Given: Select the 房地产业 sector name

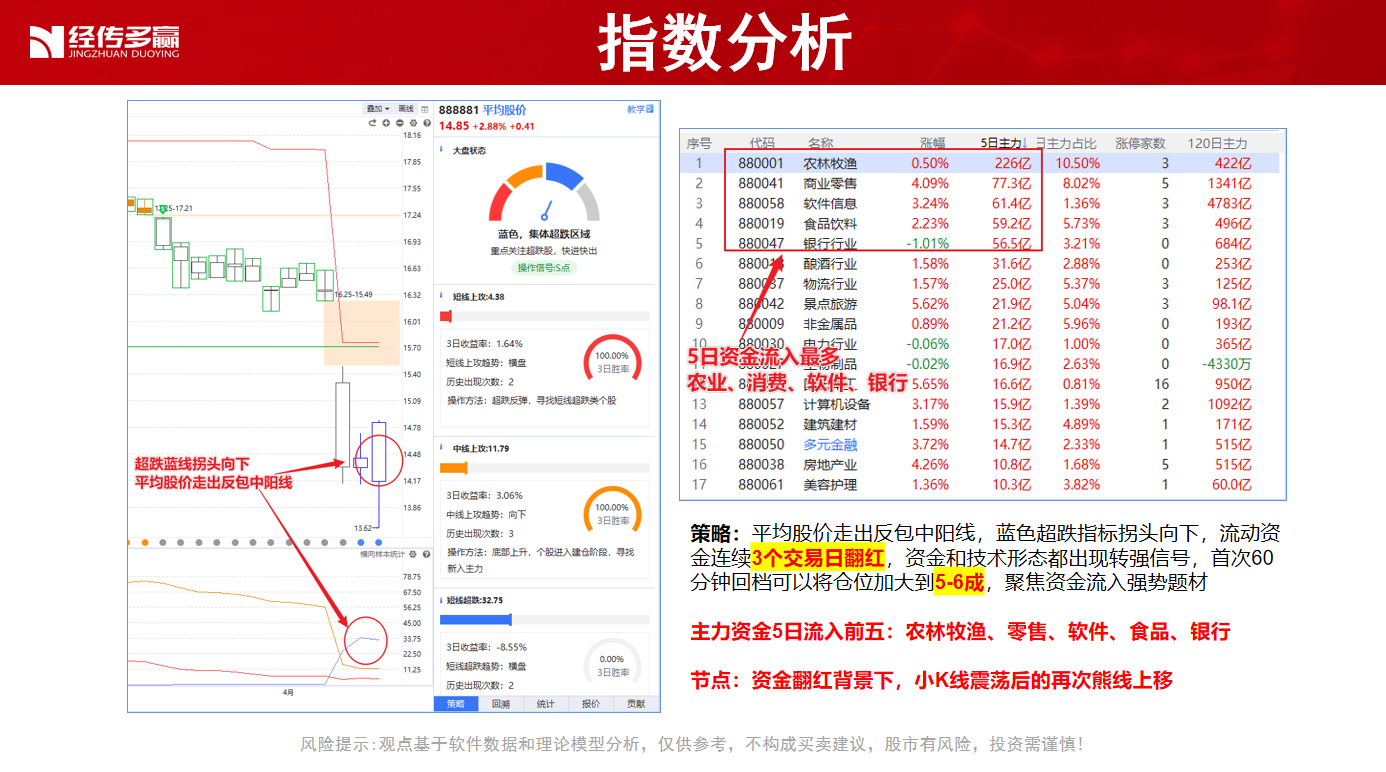Looking at the screenshot, I should (830, 464).
